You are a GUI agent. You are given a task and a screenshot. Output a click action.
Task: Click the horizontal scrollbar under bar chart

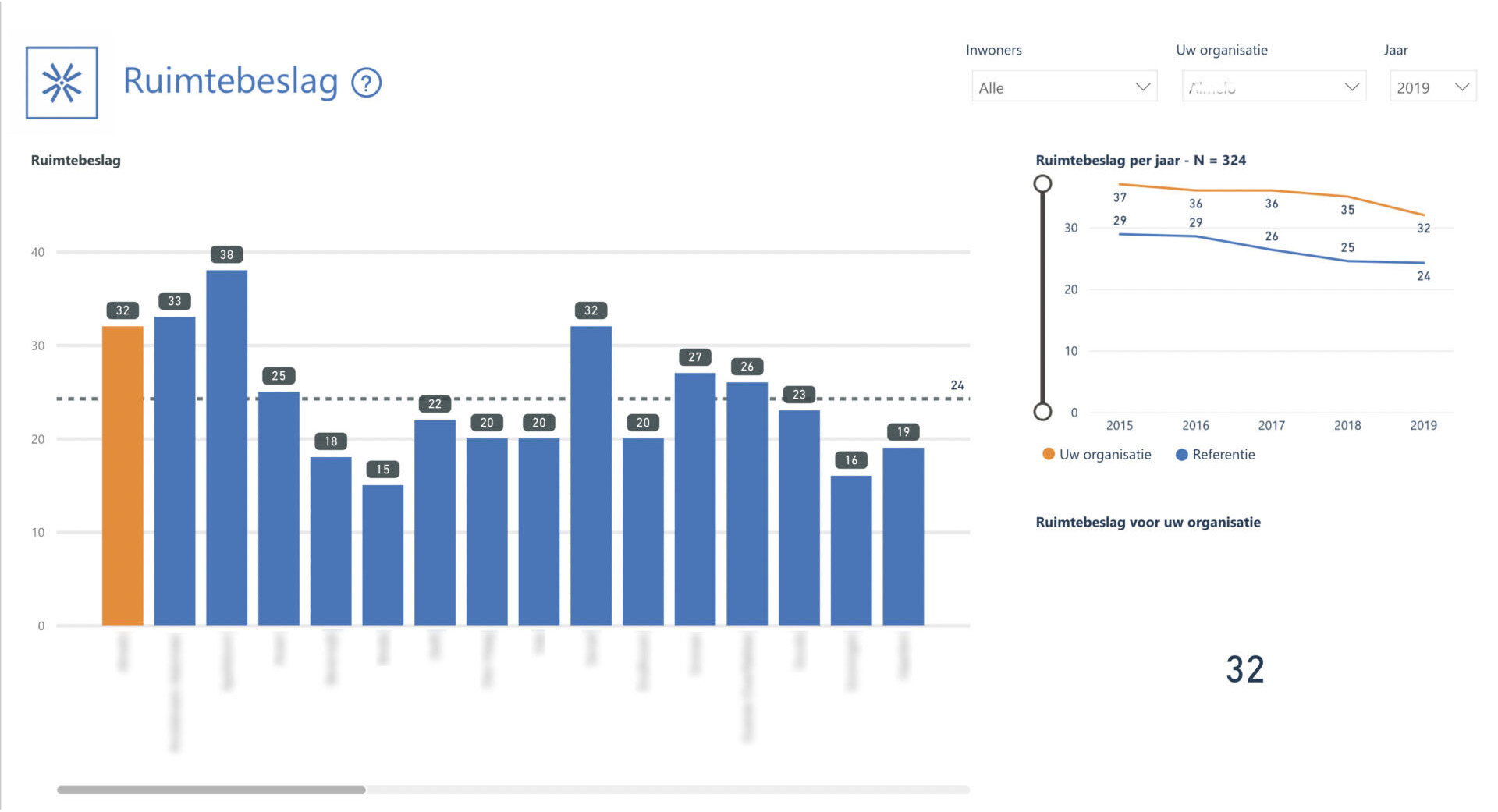pos(211,790)
